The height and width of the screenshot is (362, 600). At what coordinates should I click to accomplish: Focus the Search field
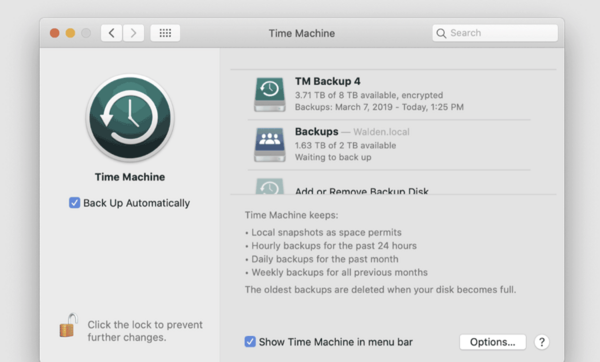[495, 33]
